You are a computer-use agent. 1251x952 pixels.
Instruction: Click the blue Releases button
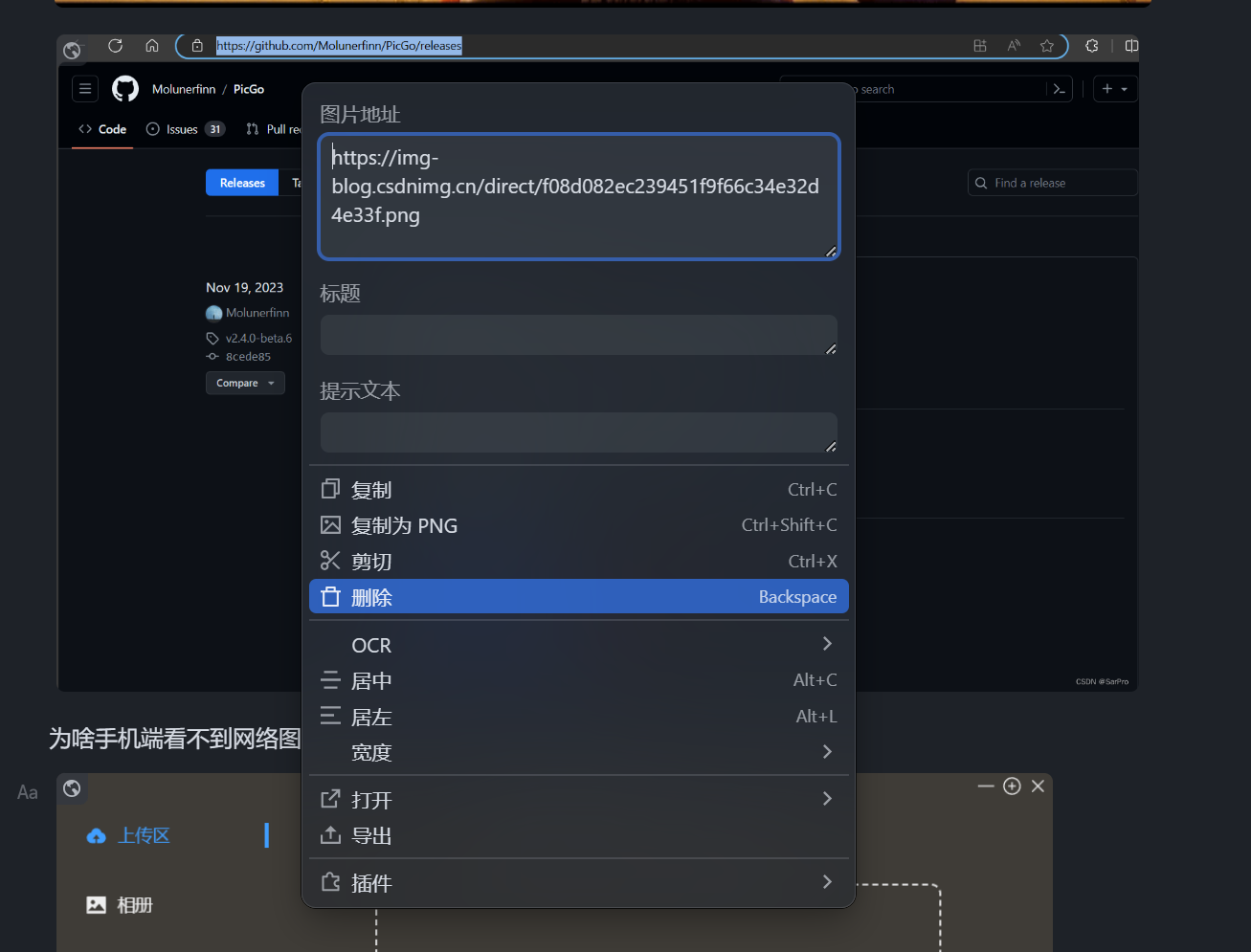click(x=242, y=183)
